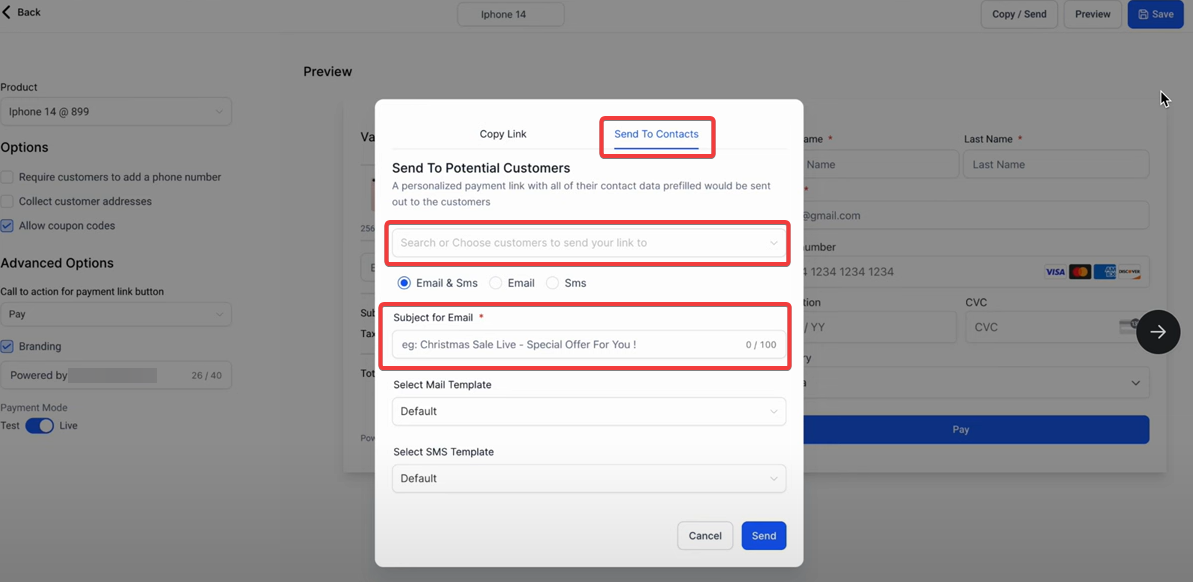Click the round next arrow button
This screenshot has width=1193, height=582.
pyautogui.click(x=1157, y=332)
